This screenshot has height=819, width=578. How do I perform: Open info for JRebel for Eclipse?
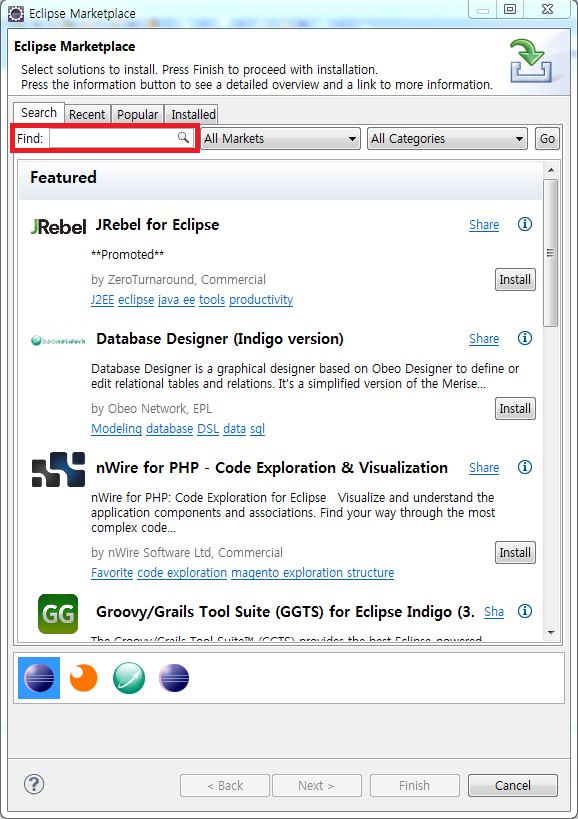[x=525, y=224]
